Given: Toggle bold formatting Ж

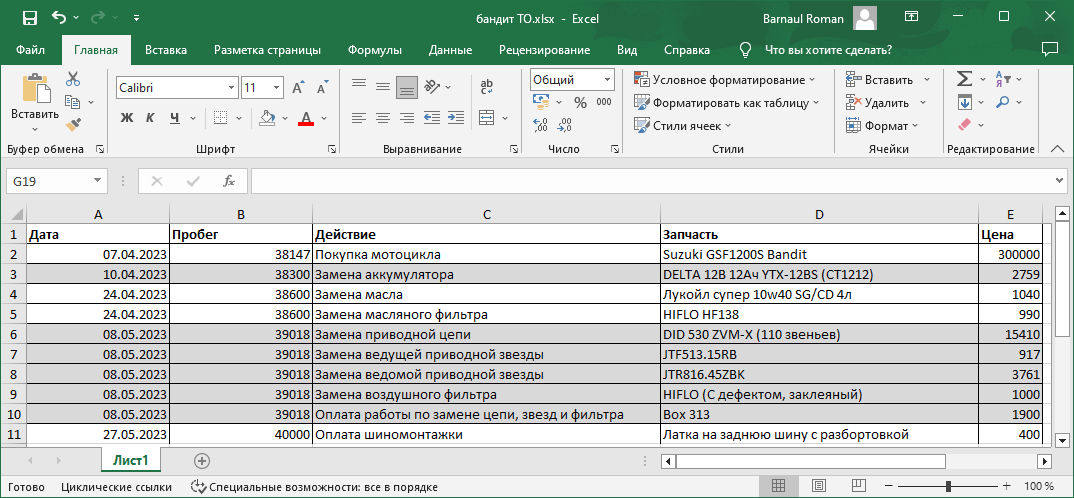Looking at the screenshot, I should [126, 118].
